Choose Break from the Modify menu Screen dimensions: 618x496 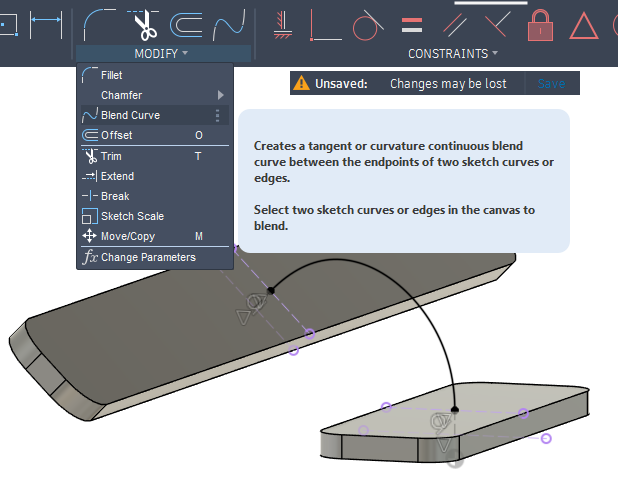(x=155, y=196)
